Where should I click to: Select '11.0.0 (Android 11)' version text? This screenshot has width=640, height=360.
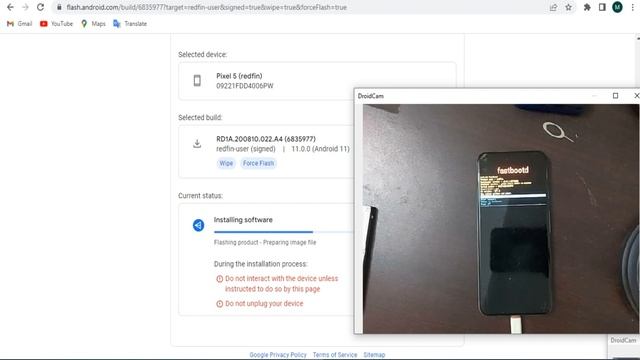coord(320,149)
